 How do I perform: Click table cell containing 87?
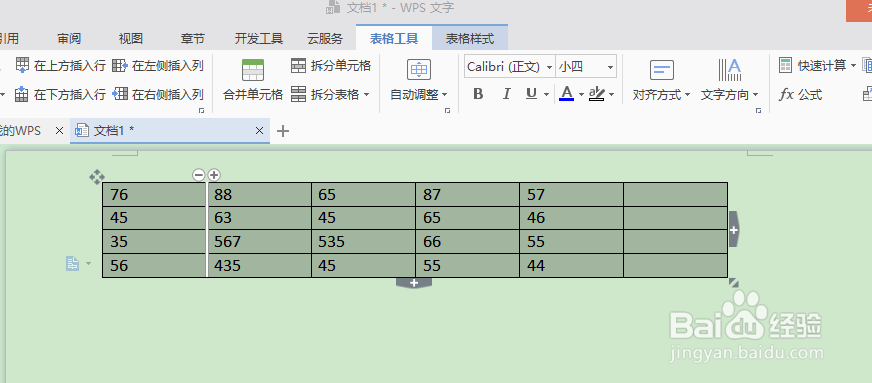coord(467,195)
